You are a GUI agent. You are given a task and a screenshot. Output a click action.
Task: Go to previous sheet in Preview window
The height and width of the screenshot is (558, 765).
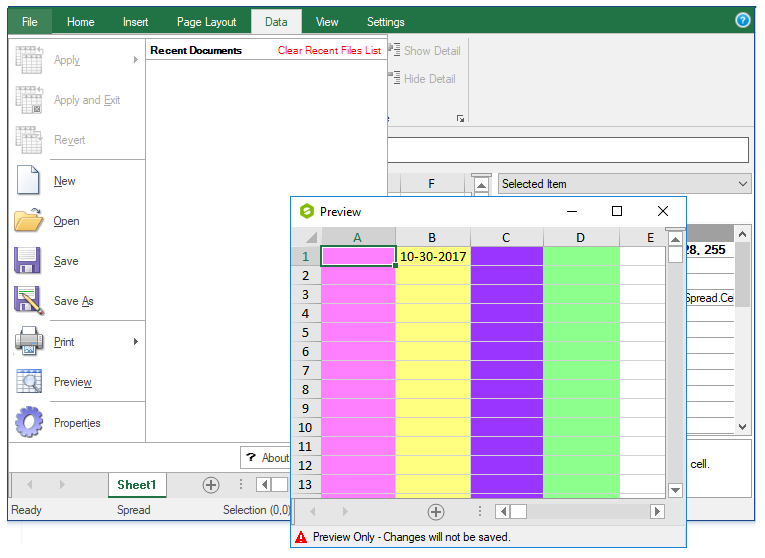coord(313,511)
